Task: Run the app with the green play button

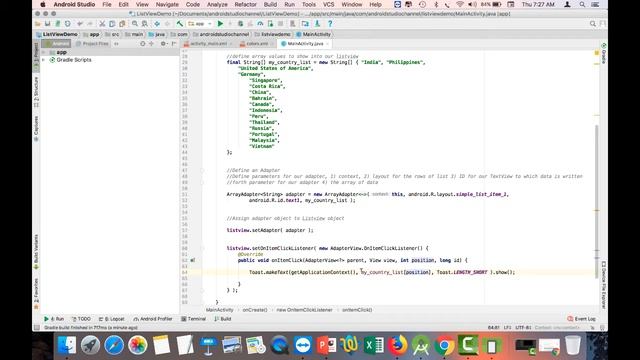Action: [x=220, y=24]
